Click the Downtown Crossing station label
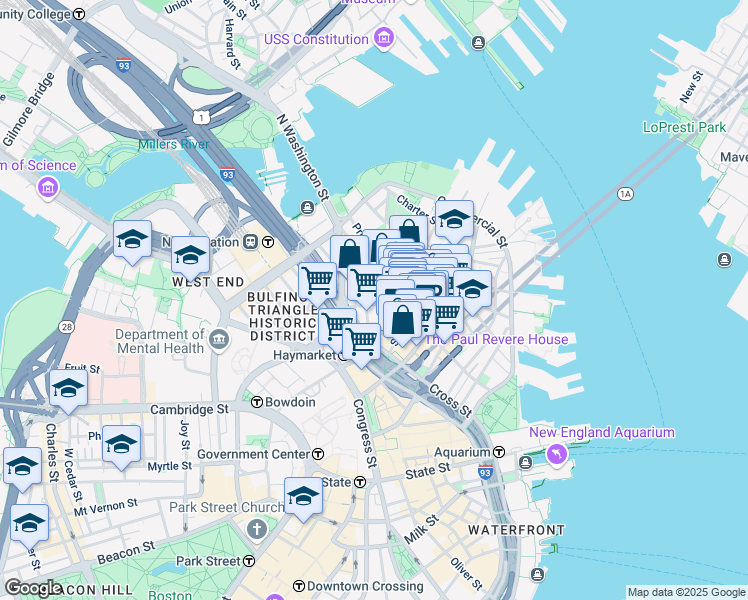 [365, 586]
